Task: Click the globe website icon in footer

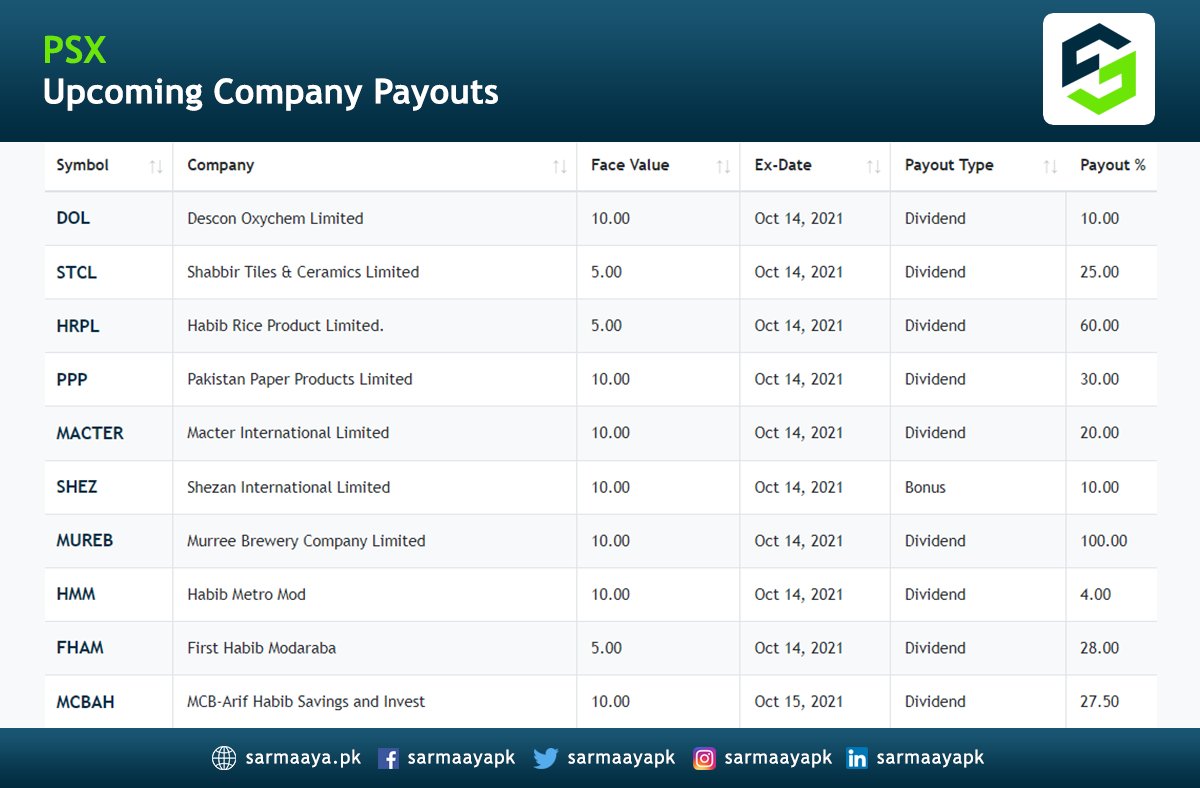Action: click(224, 758)
